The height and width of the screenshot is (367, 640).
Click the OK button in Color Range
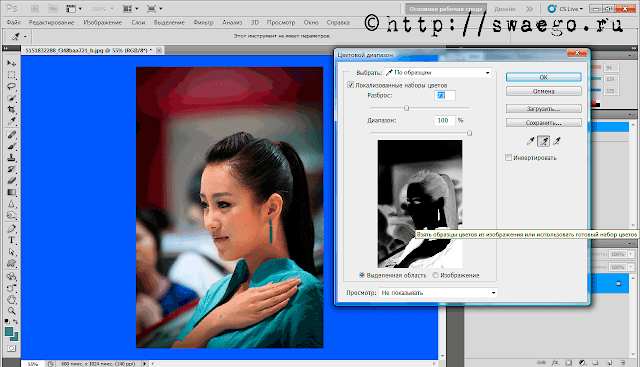pos(543,77)
